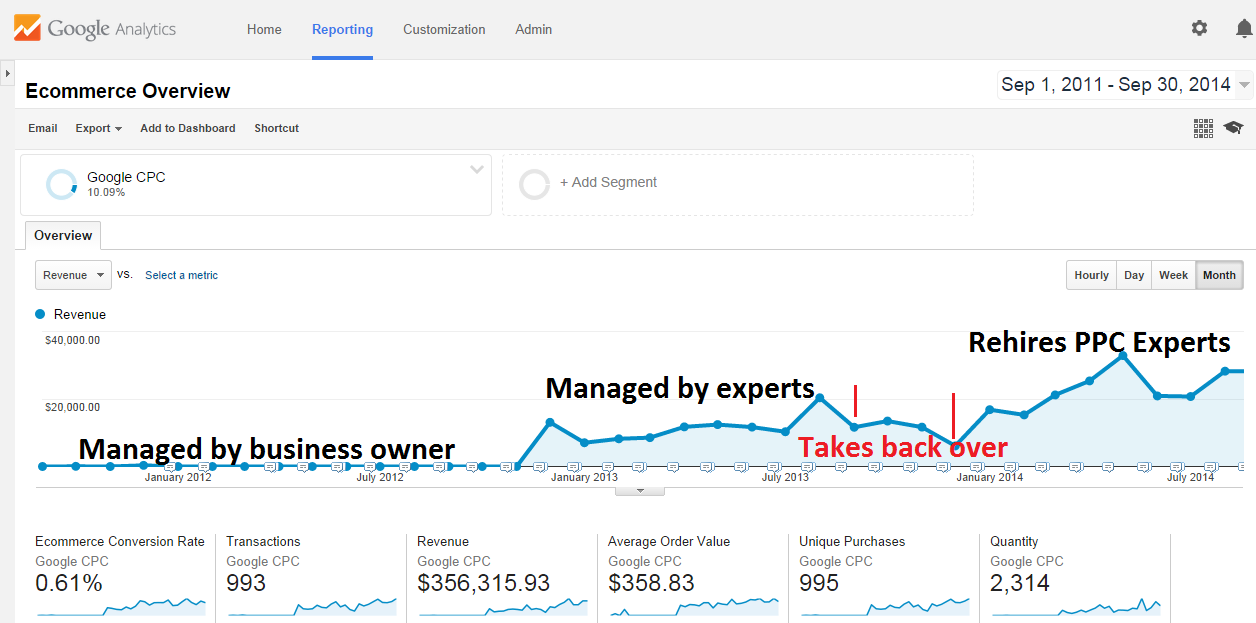Open the Reporting tab

342,29
